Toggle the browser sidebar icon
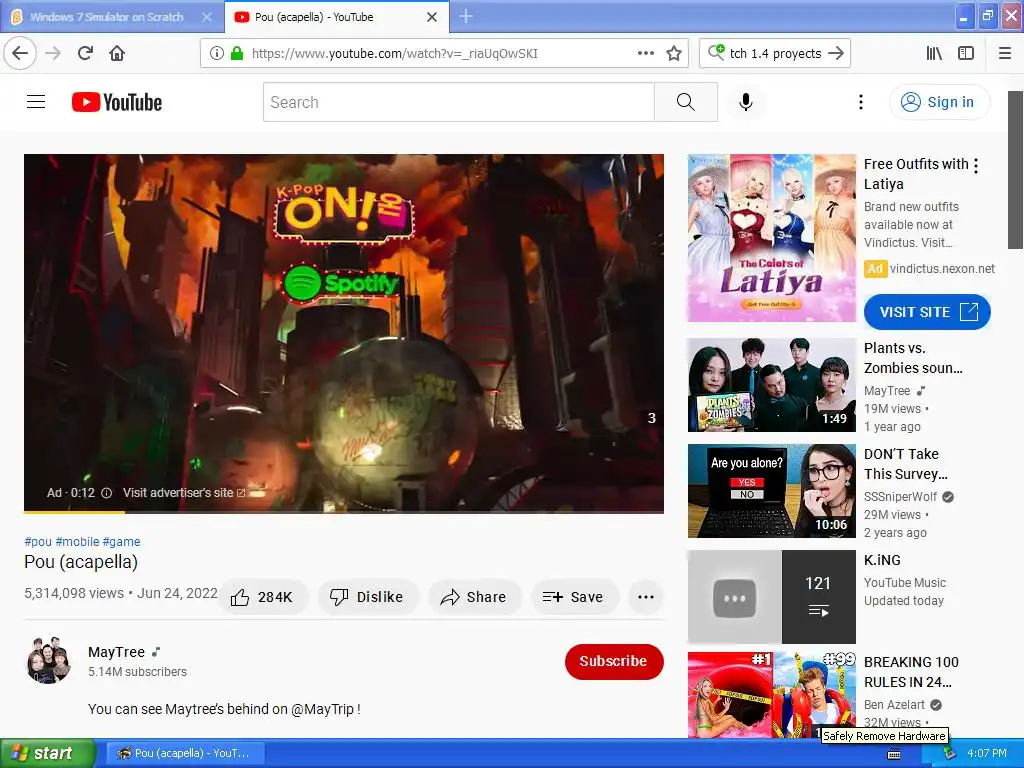1024x768 pixels. click(x=966, y=54)
